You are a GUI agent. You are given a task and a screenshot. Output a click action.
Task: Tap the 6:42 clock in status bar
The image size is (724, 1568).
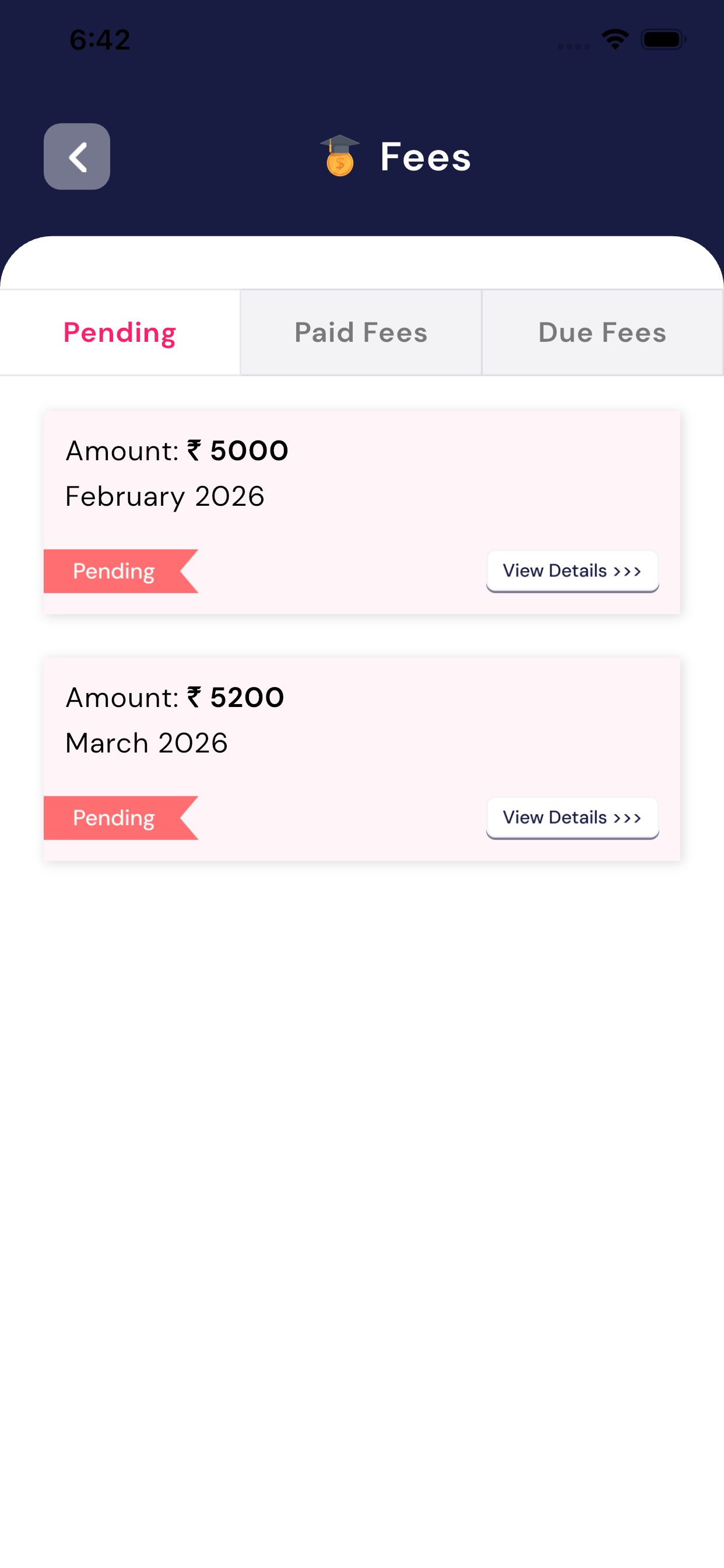tap(100, 40)
